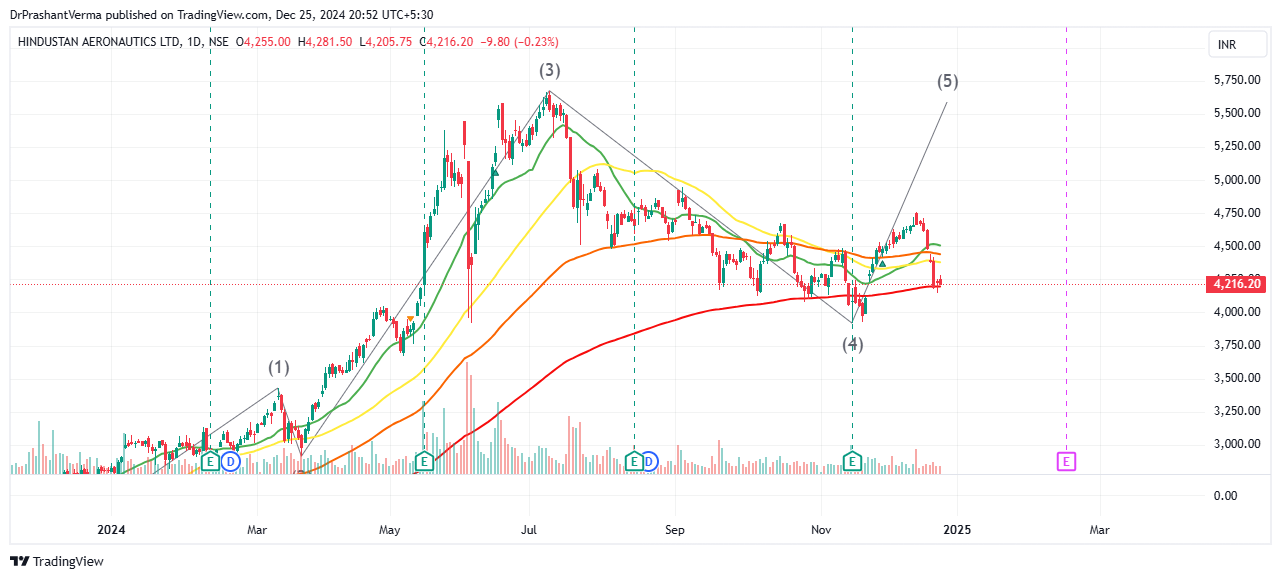Open the November 2024 earnings E marker
This screenshot has height=579, width=1281.
[x=852, y=461]
